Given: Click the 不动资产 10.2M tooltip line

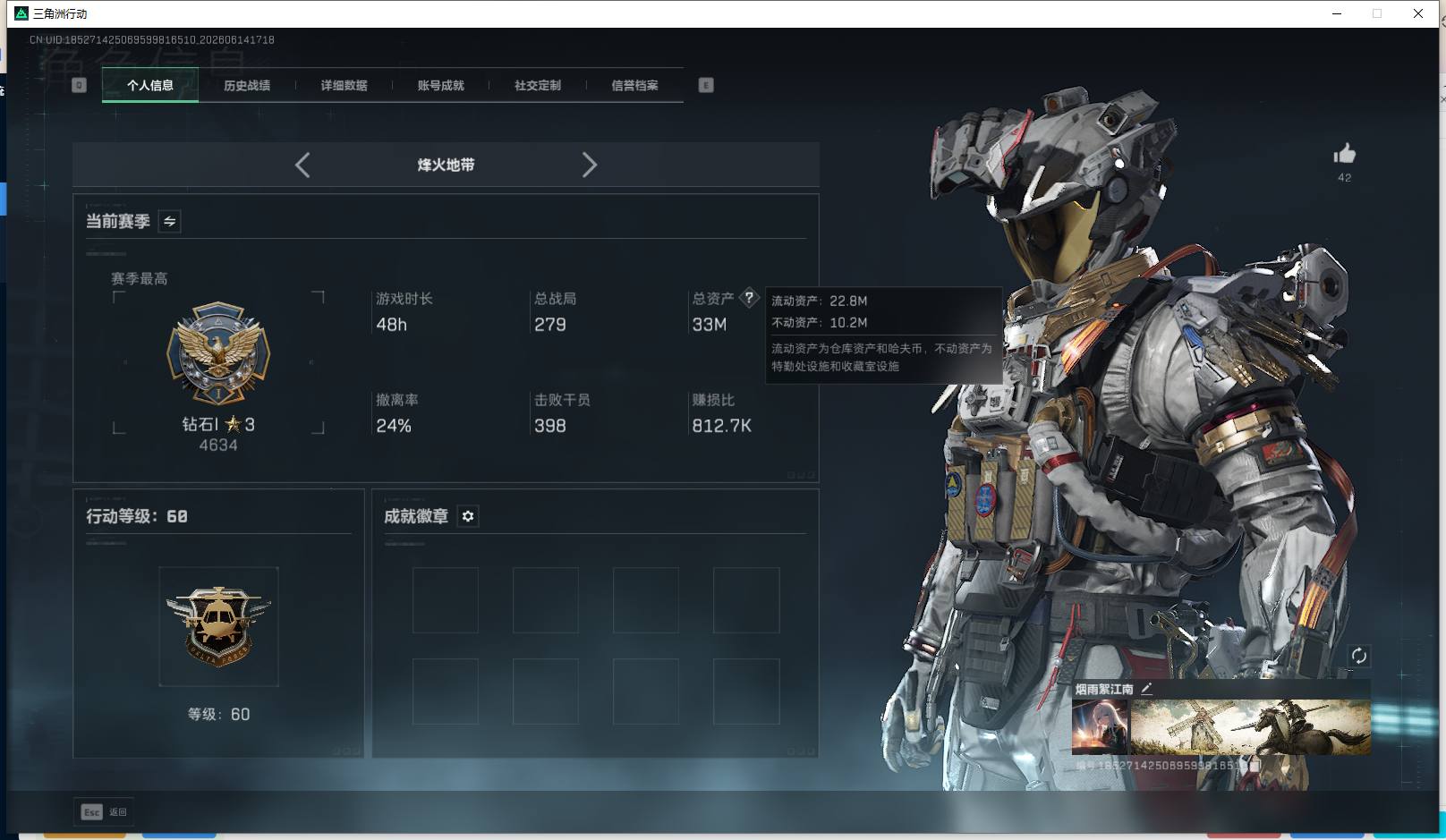Looking at the screenshot, I should click(820, 322).
